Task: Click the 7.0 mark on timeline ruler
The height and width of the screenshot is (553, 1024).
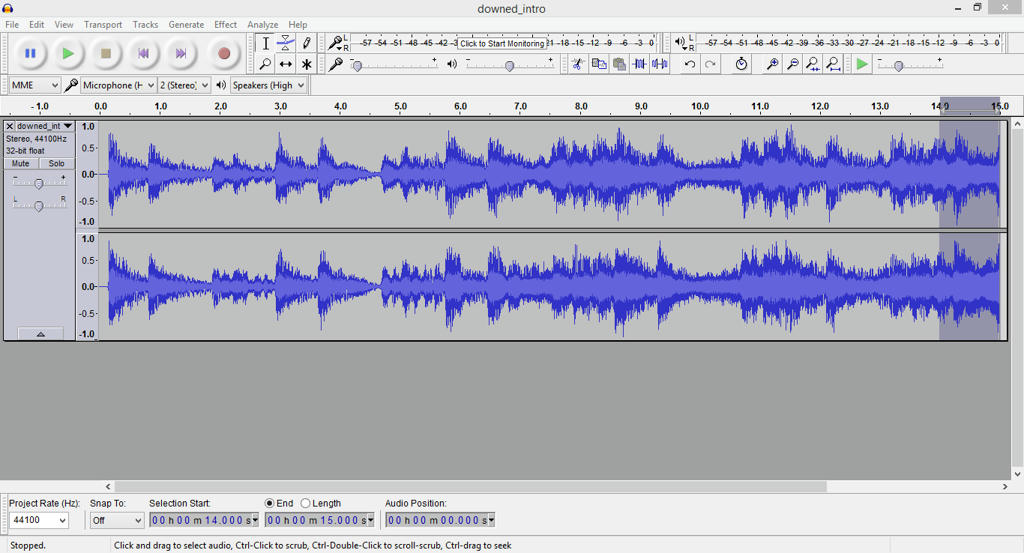Action: [520, 106]
